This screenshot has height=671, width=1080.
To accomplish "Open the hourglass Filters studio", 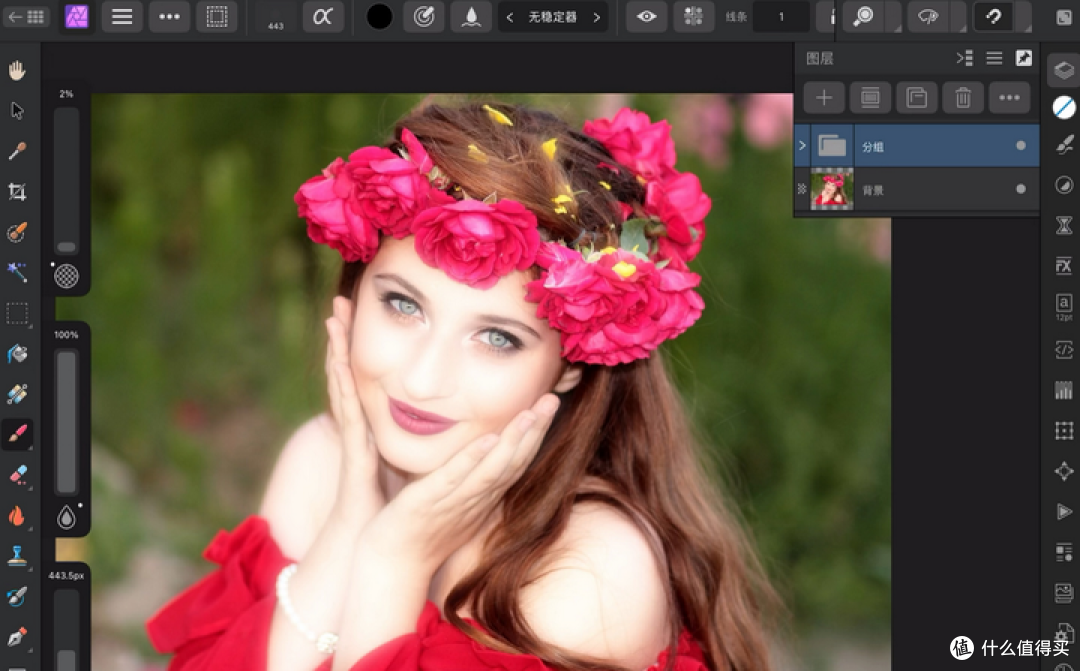I will click(x=1063, y=225).
